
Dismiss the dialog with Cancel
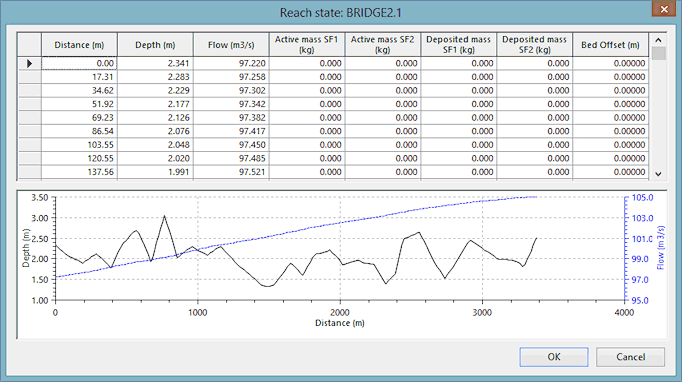[630, 357]
